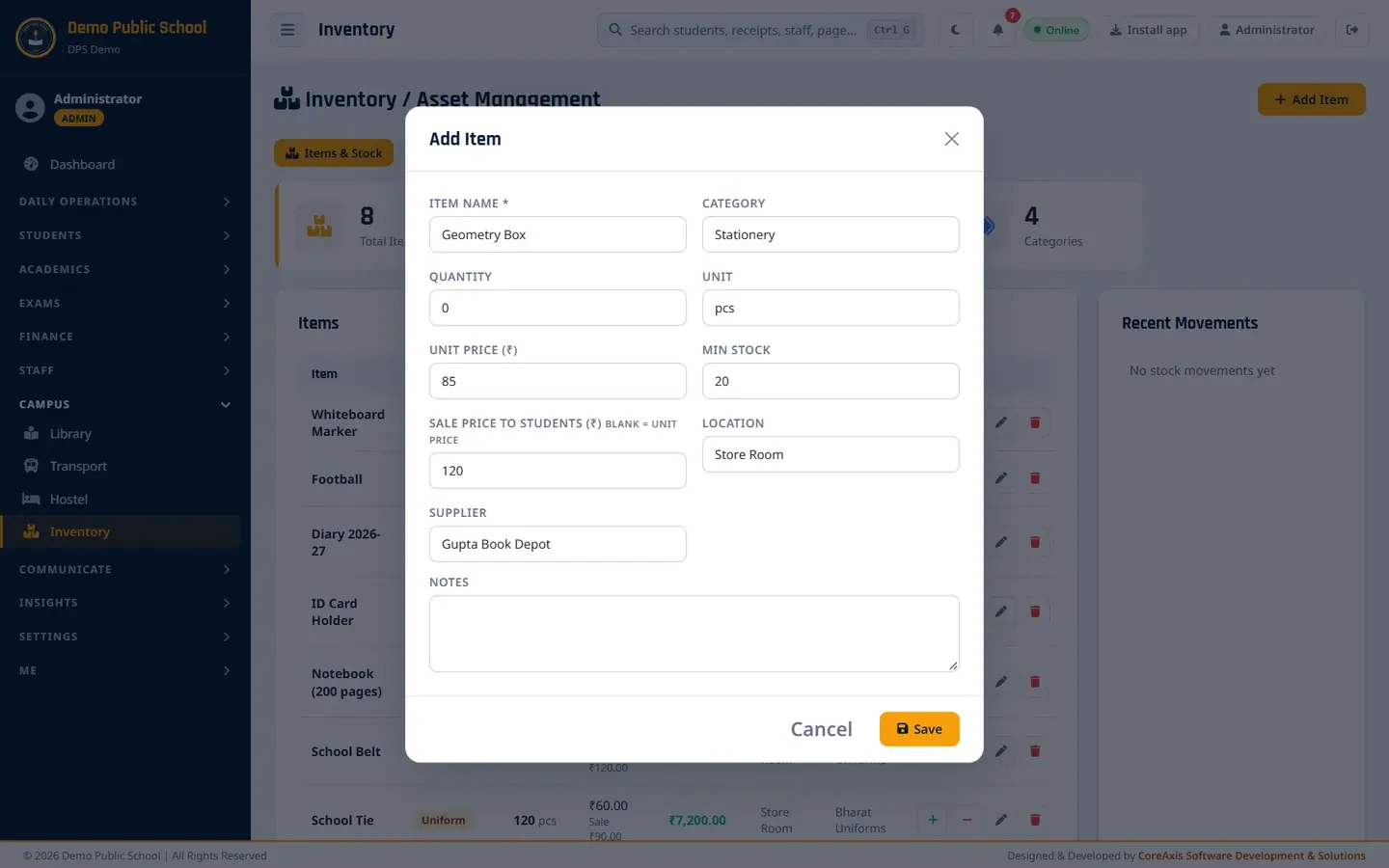Click the Category input field
1389x868 pixels.
[x=831, y=234]
